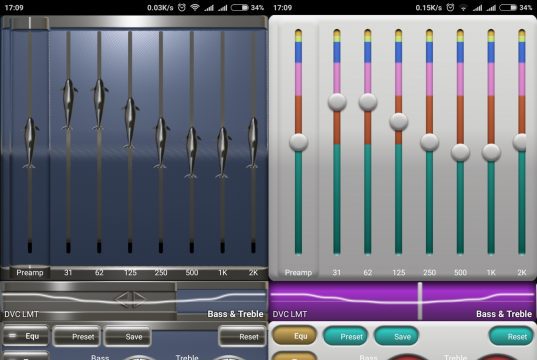This screenshot has width=537, height=360.
Task: Toggle the gold Equ button in white skin
Action: (295, 335)
